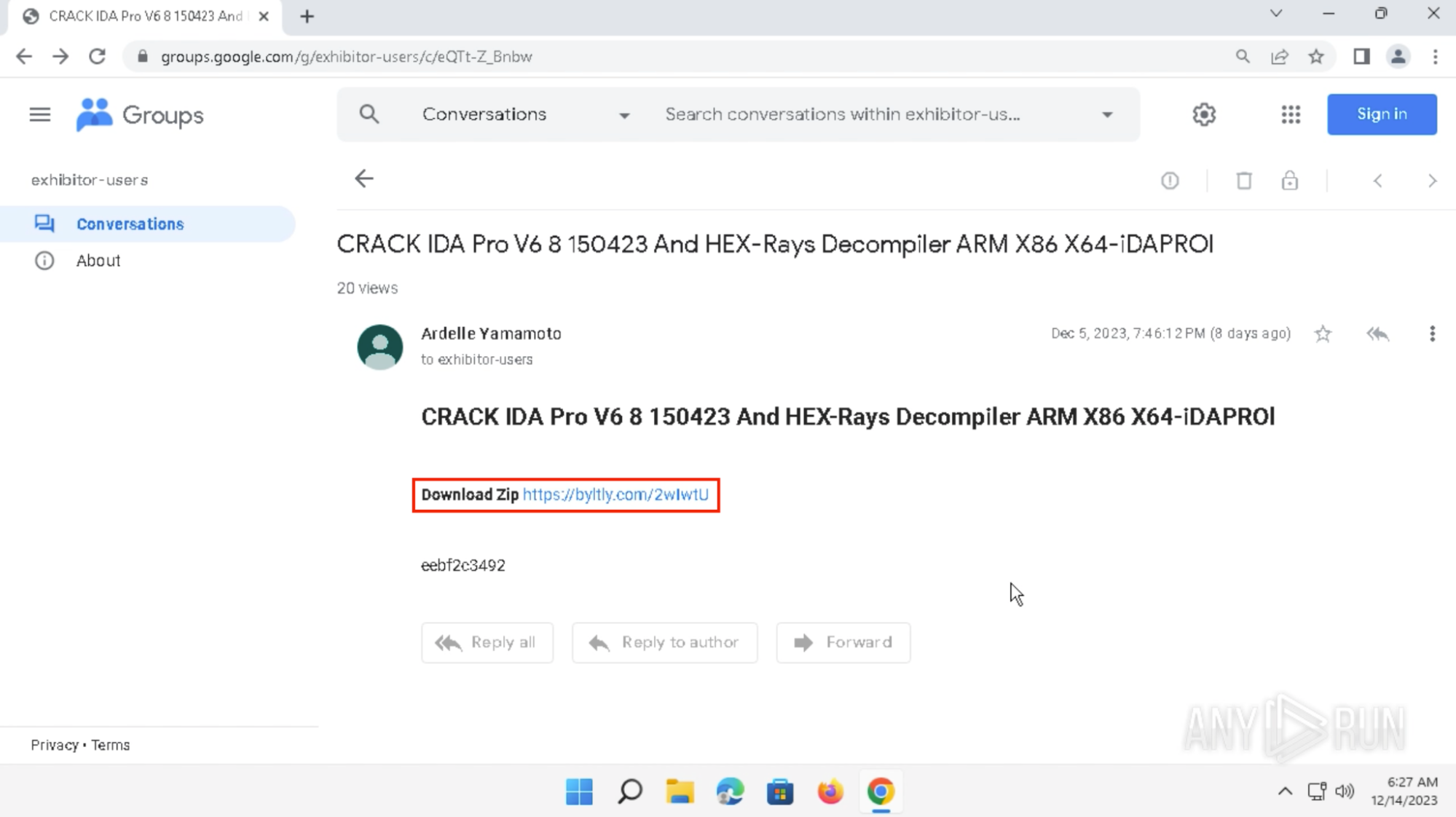The width and height of the screenshot is (1456, 817).
Task: Click the Sign in button
Action: pos(1380,114)
